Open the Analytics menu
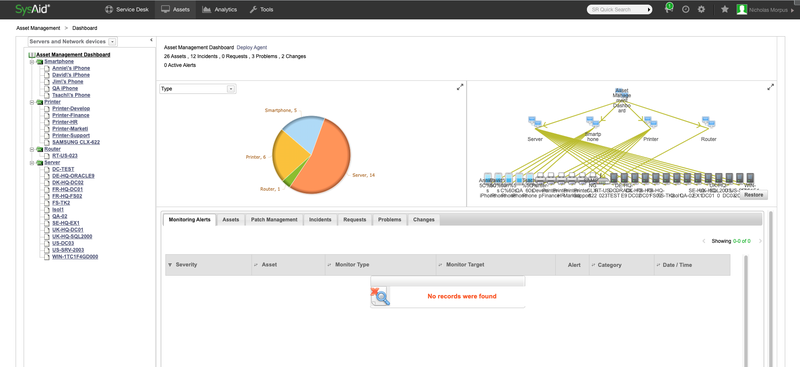 pyautogui.click(x=220, y=9)
